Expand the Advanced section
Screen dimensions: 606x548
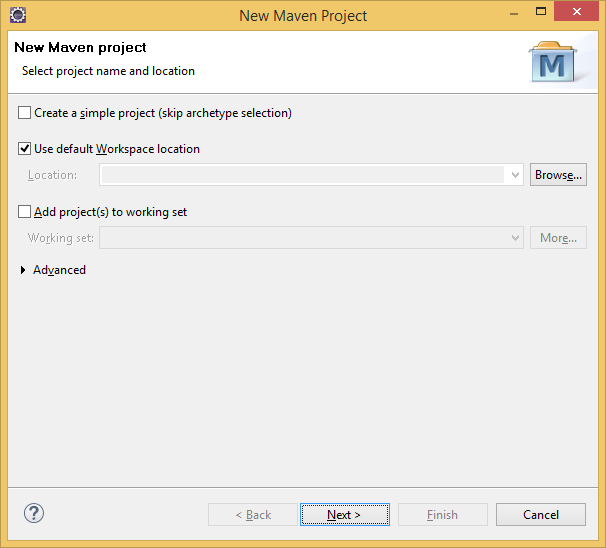click(23, 270)
